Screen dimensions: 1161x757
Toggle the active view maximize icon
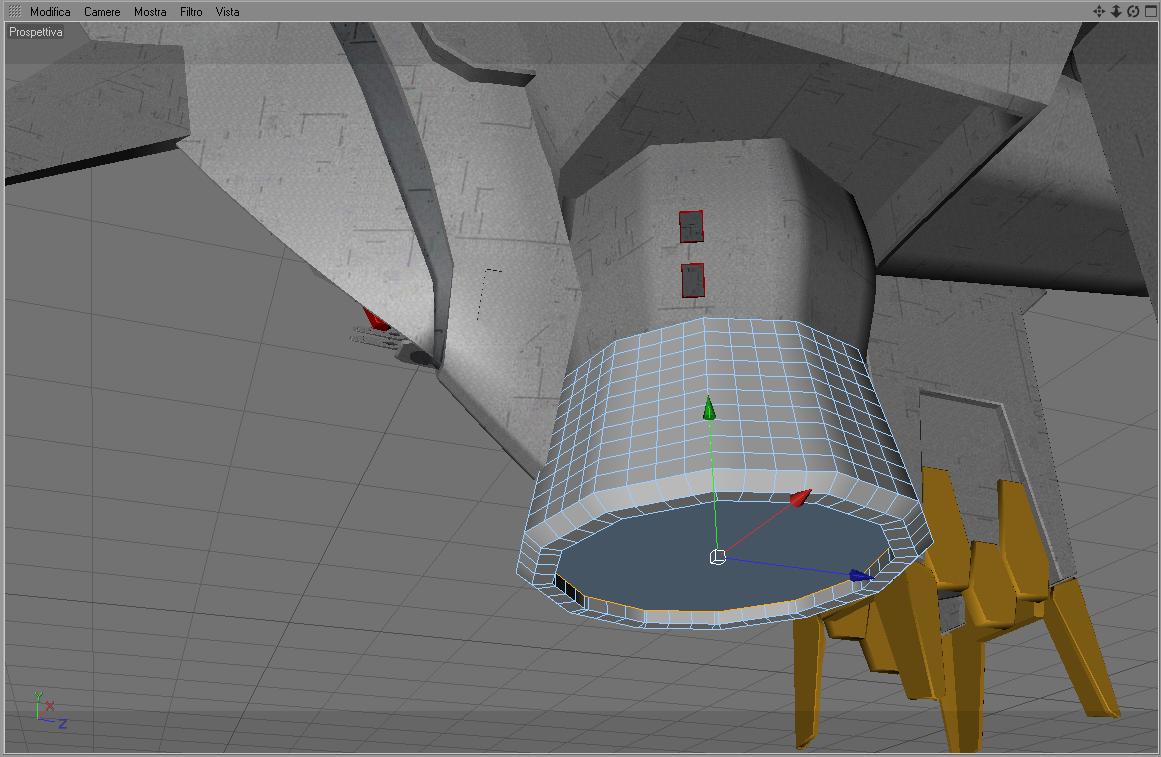tap(1151, 11)
